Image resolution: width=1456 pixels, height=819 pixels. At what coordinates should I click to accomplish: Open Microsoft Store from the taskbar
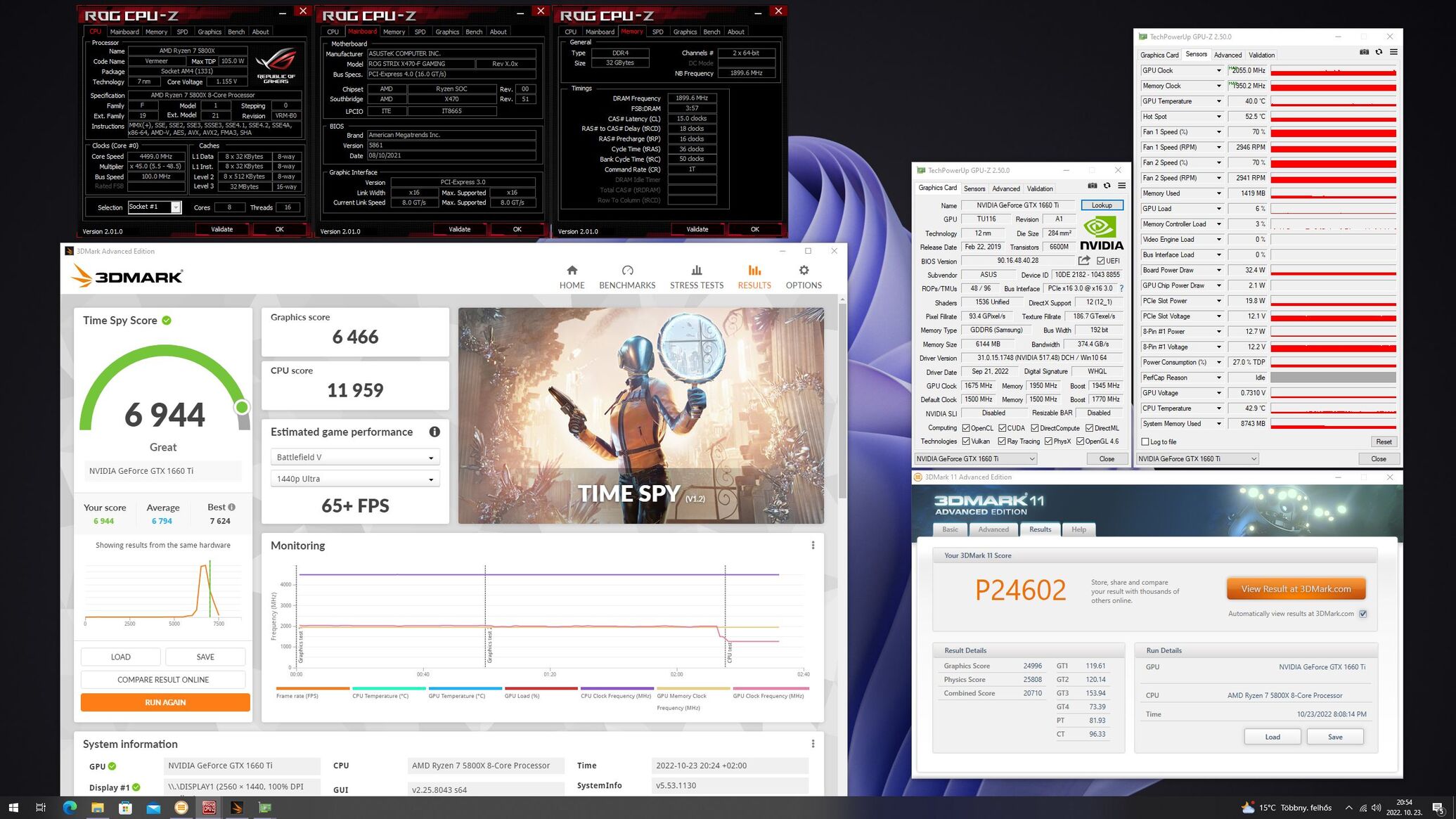click(125, 807)
